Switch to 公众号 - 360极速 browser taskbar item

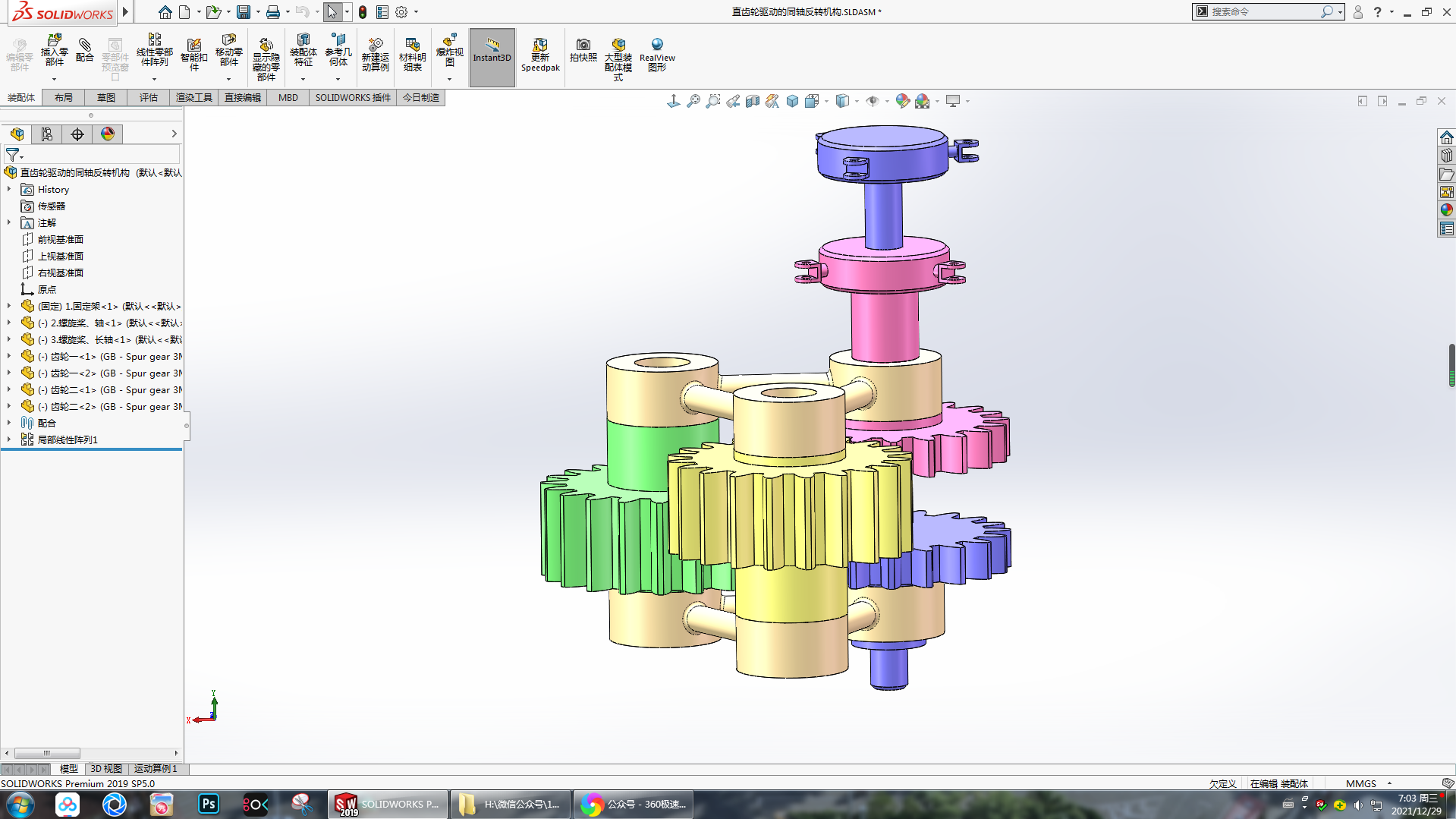pos(634,805)
